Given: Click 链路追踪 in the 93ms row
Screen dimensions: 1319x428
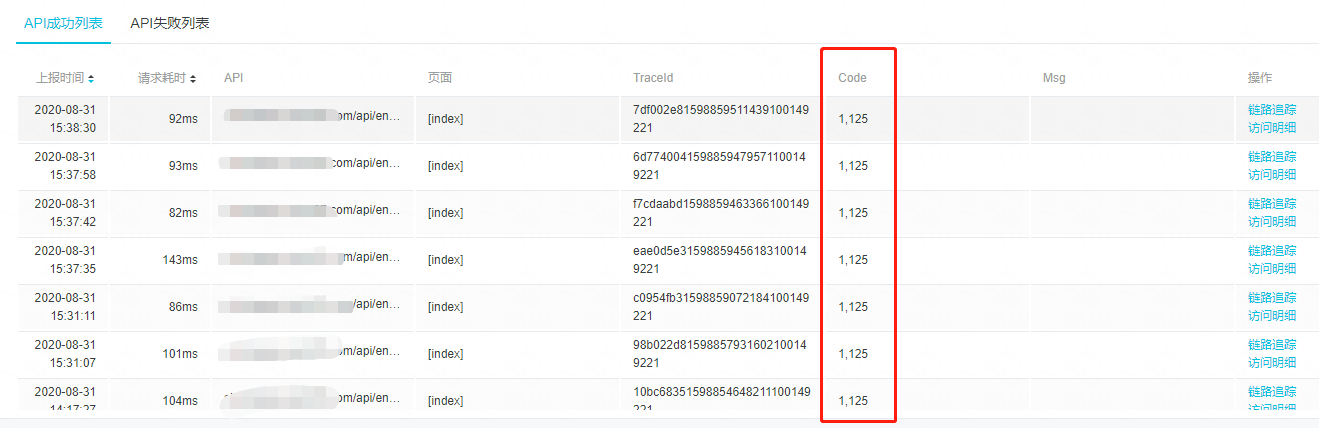Looking at the screenshot, I should coord(1272,156).
